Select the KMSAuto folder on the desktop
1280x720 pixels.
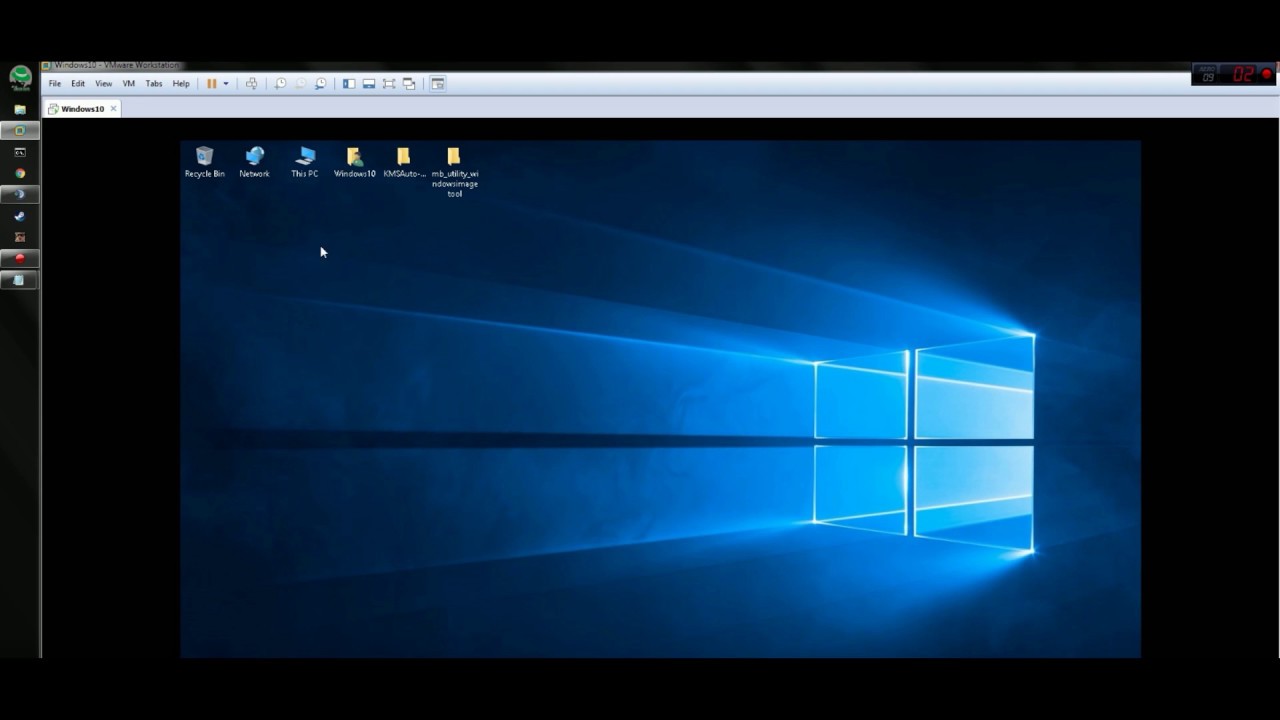click(x=404, y=162)
